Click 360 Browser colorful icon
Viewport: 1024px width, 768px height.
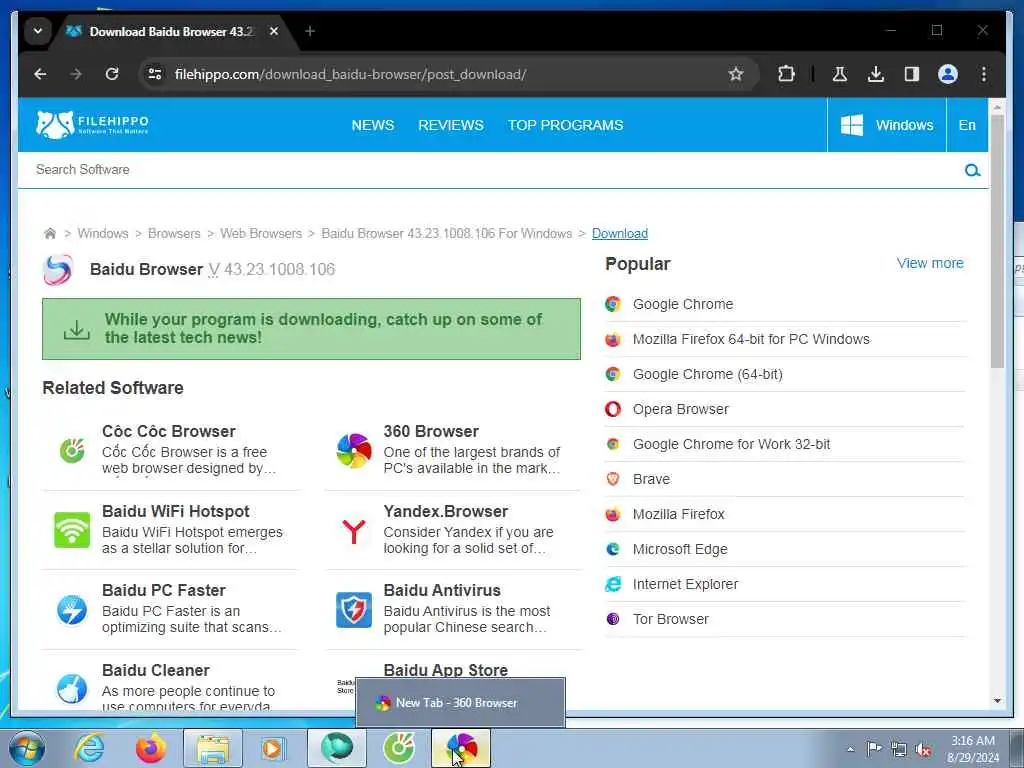pyautogui.click(x=353, y=450)
